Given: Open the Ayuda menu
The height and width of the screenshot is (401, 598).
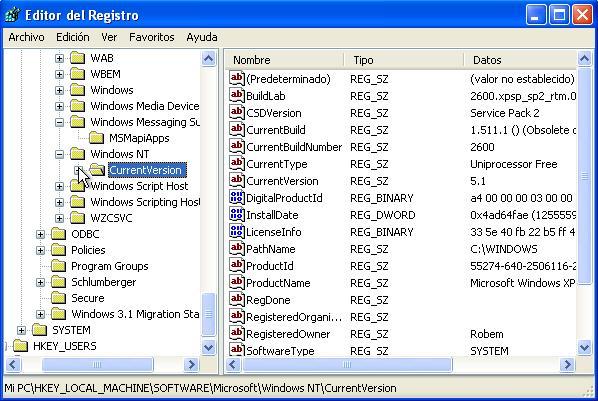Looking at the screenshot, I should click(202, 37).
